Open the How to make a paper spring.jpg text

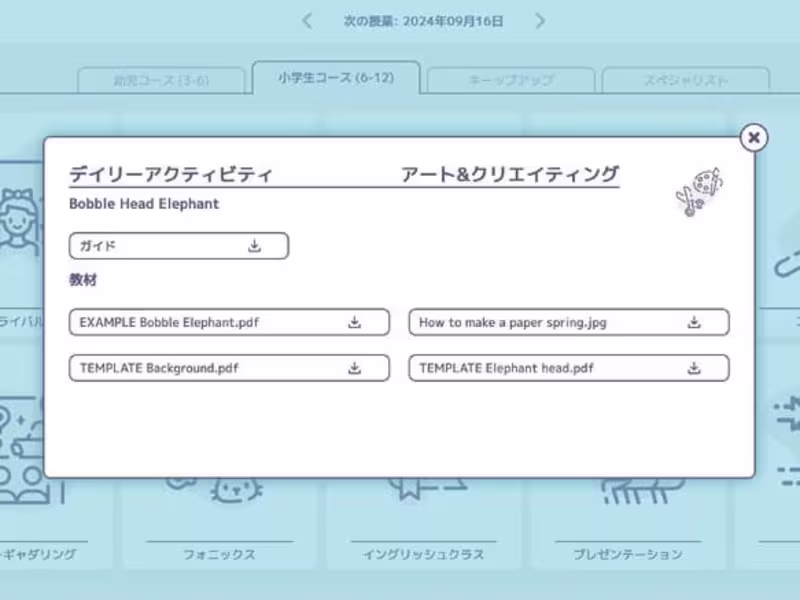513,322
